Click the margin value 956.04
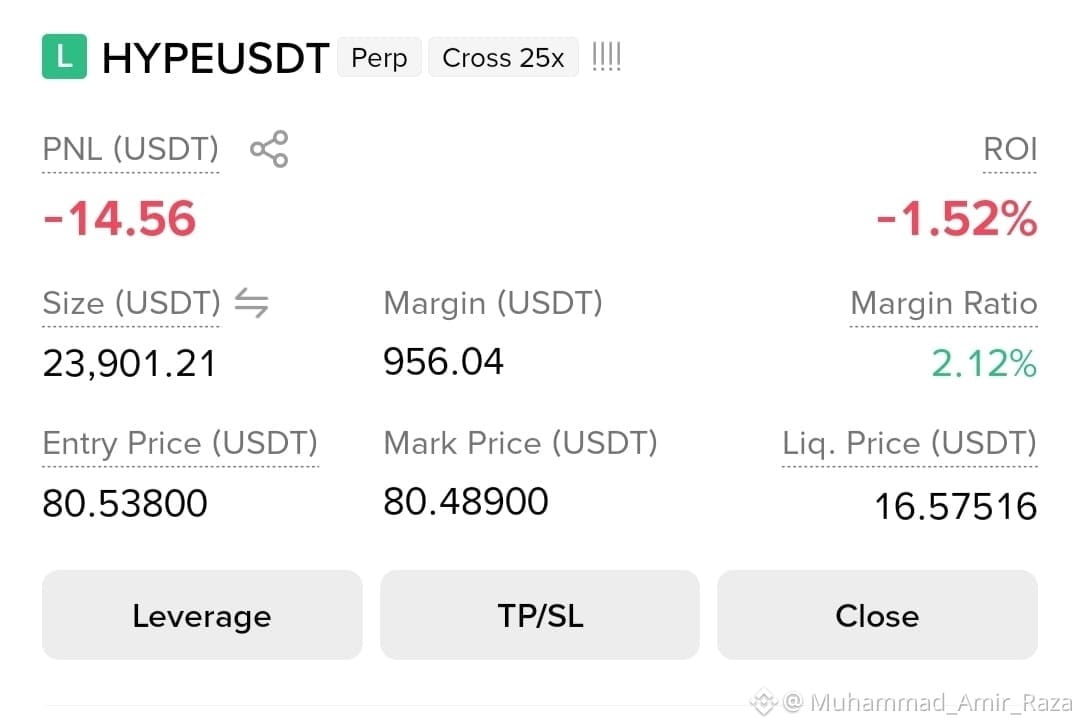 click(444, 362)
